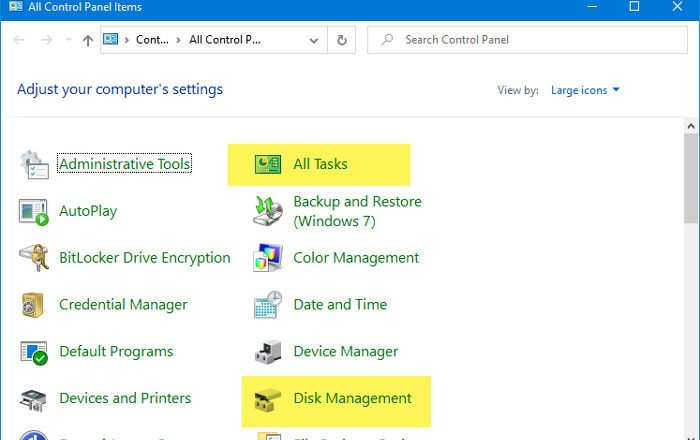Open the Credential Manager link

tap(123, 305)
